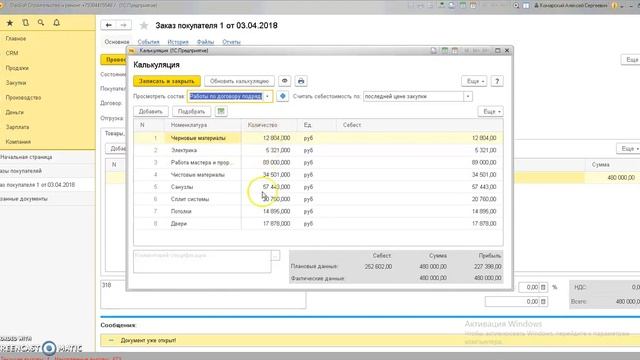Image resolution: width=640 pixels, height=360 pixels.
Task: Click the Добавить button in Калькуляция
Action: click(x=150, y=111)
